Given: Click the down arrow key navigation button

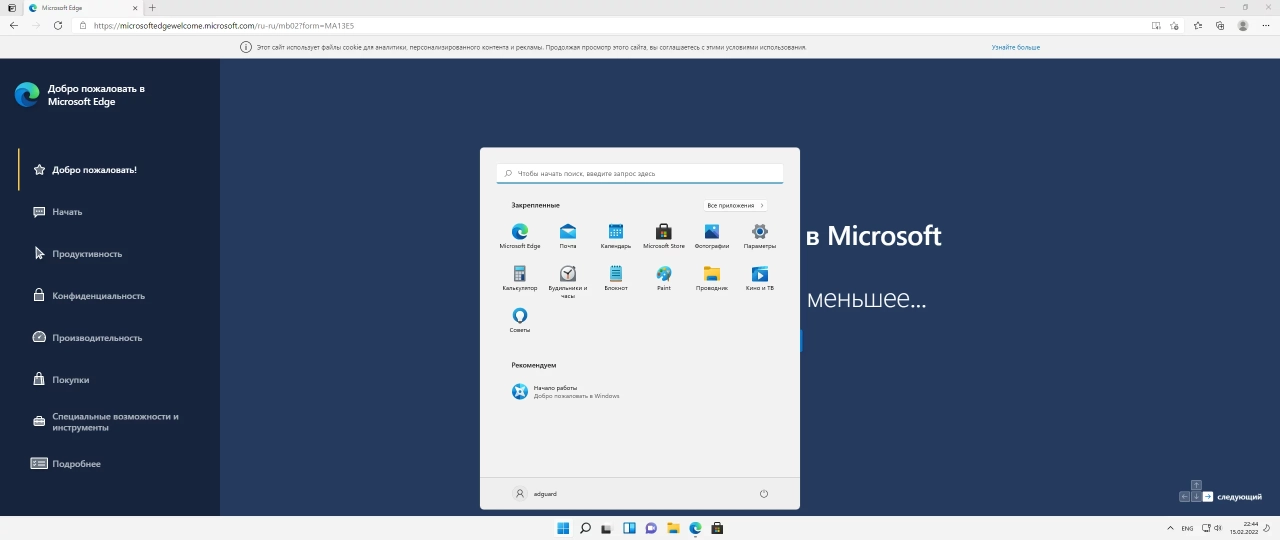Looking at the screenshot, I should point(1196,496).
